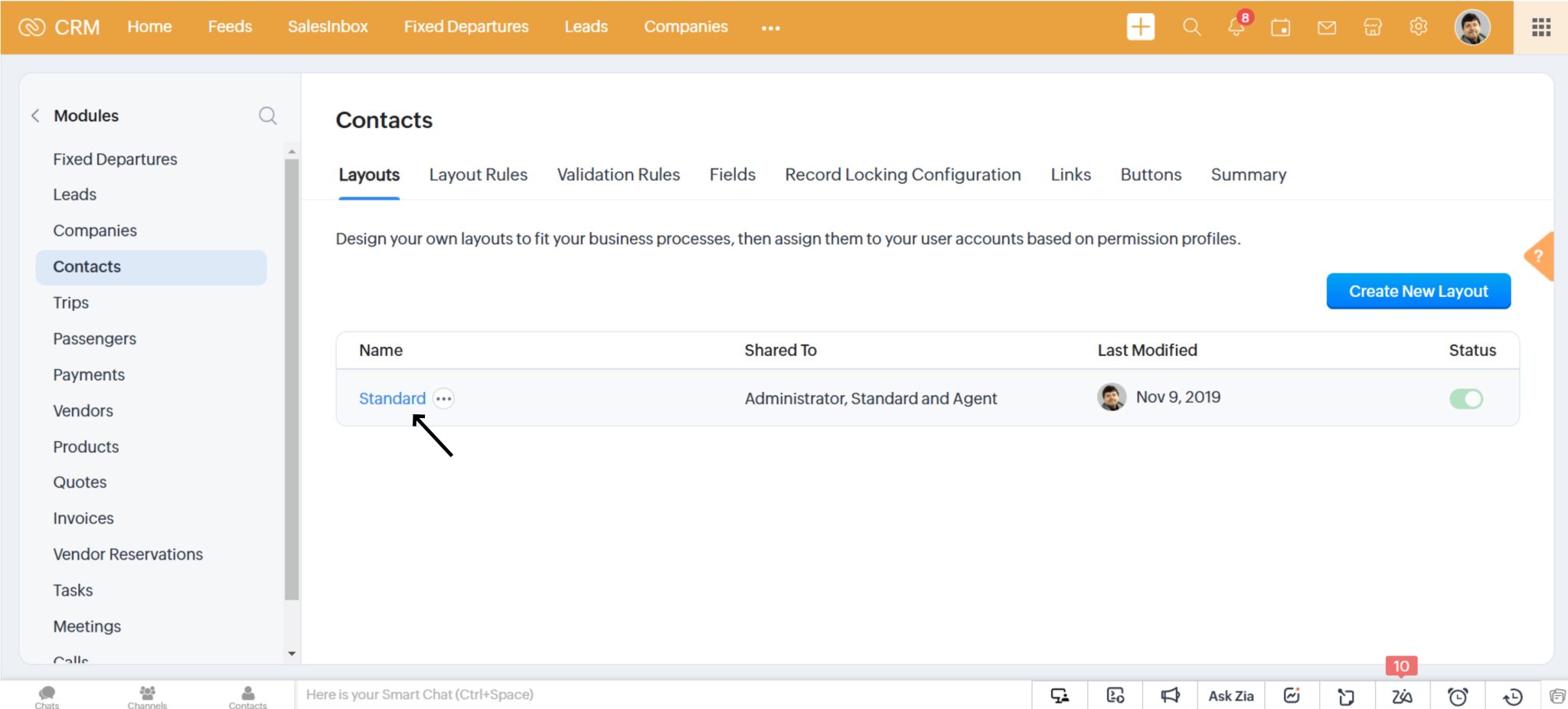This screenshot has width=1568, height=709.
Task: Open the apps launcher grid icon
Action: pos(1540,27)
